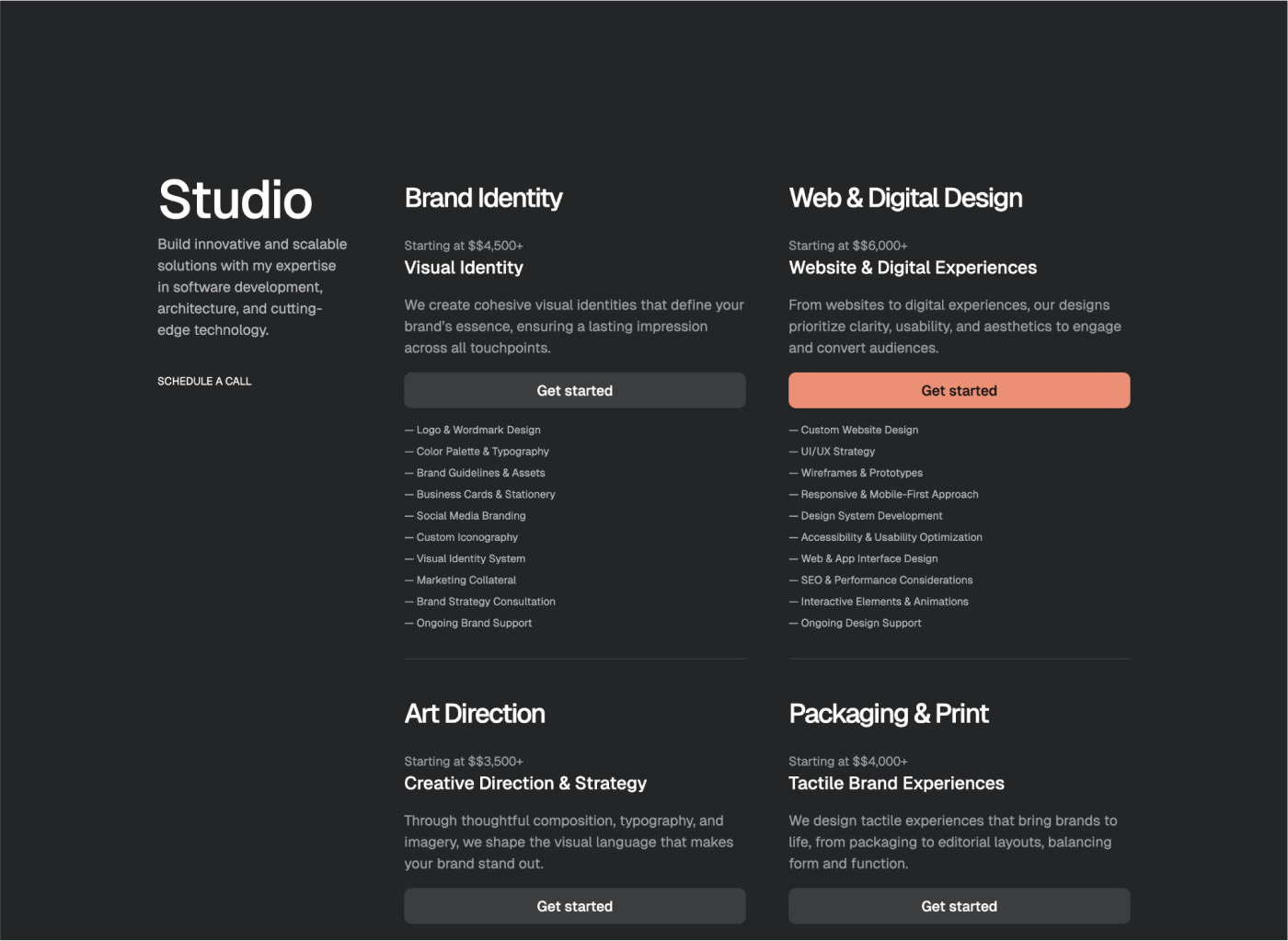The height and width of the screenshot is (941, 1288).
Task: Click Tactile Brand Experiences subtitle
Action: click(x=896, y=784)
